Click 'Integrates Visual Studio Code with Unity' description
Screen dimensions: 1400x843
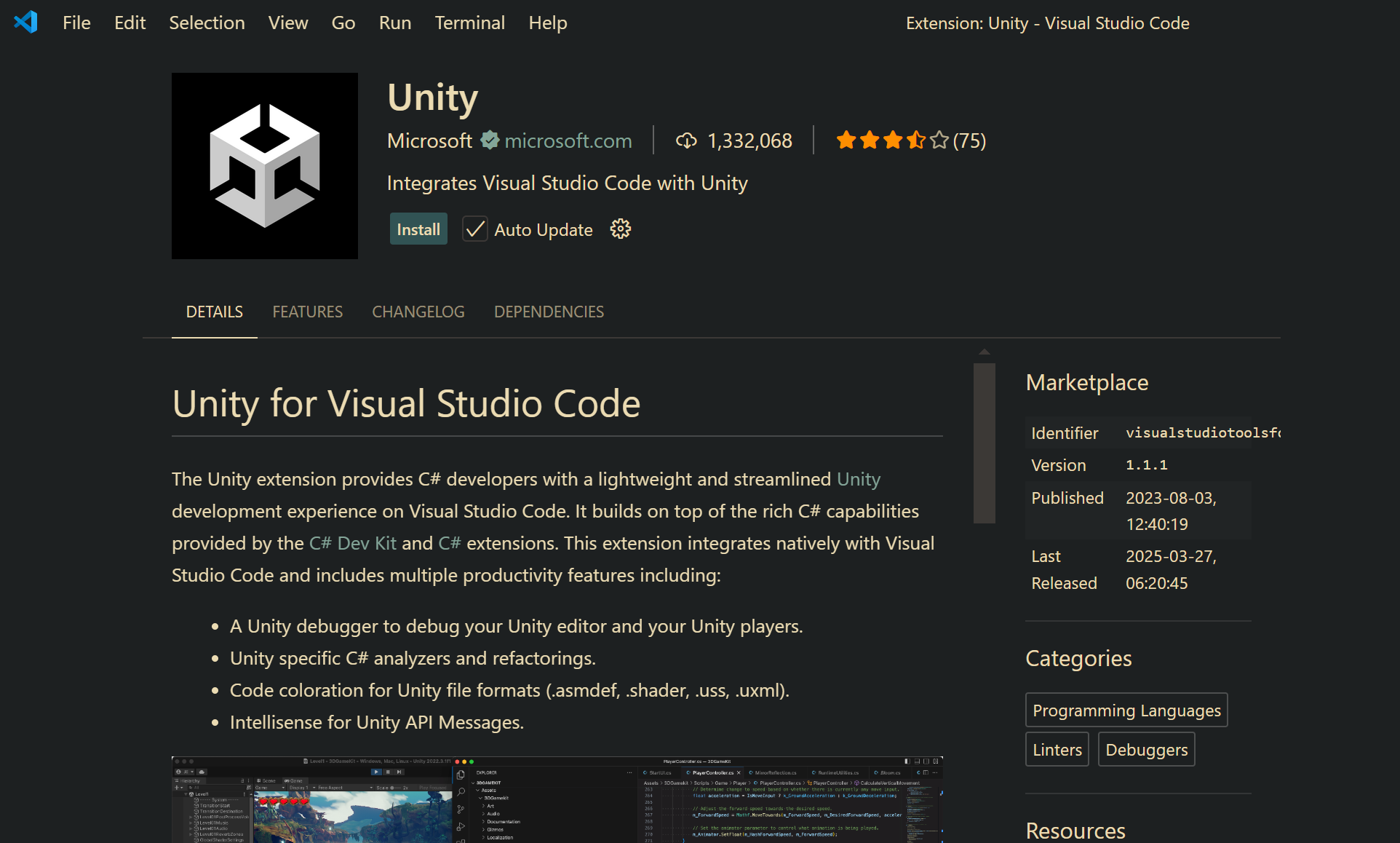coord(567,183)
